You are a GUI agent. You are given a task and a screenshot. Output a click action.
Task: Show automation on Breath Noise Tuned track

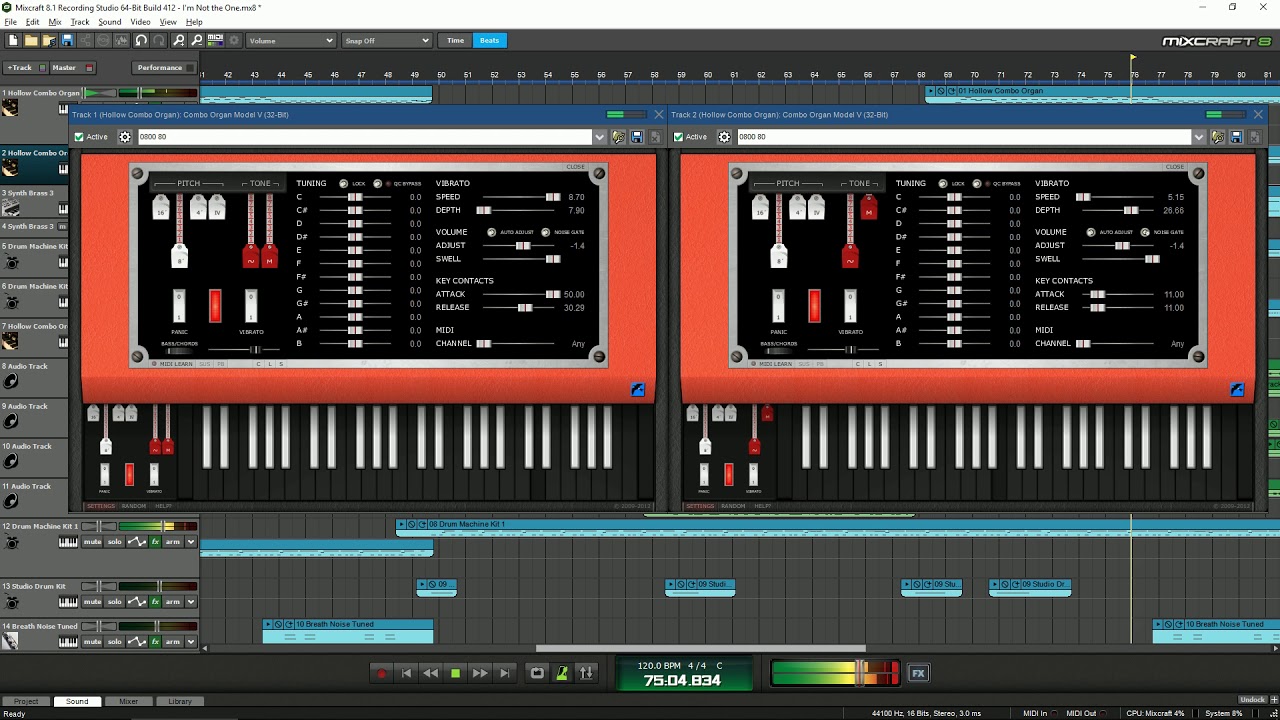(x=137, y=642)
